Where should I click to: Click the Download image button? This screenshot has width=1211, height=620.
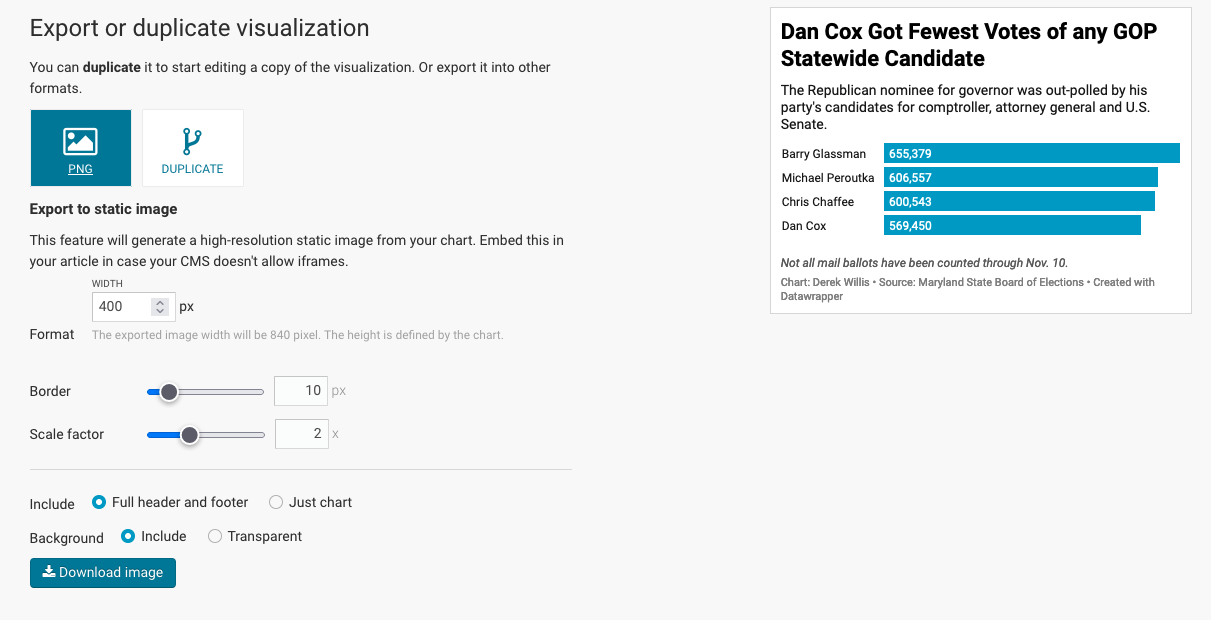102,572
